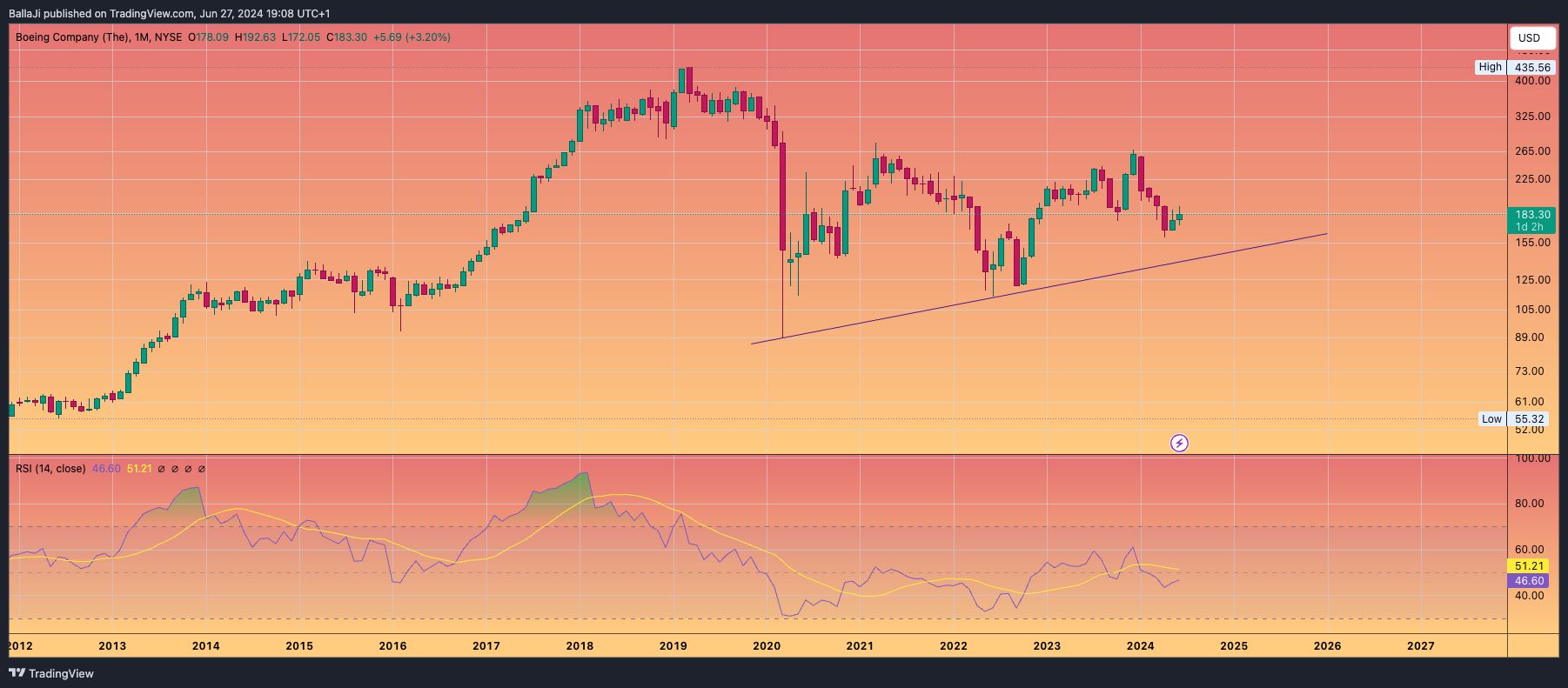This screenshot has height=688, width=1568.
Task: Click the O178.09 open value in legend
Action: point(209,37)
